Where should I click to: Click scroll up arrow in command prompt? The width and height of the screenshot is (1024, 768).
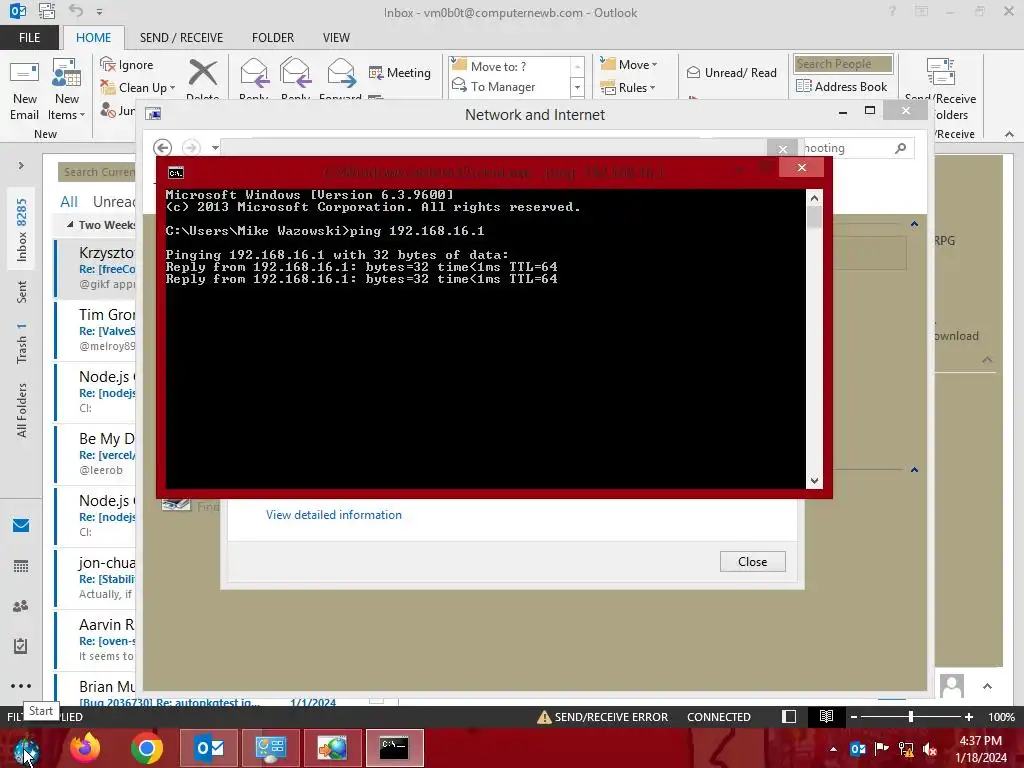pos(814,198)
